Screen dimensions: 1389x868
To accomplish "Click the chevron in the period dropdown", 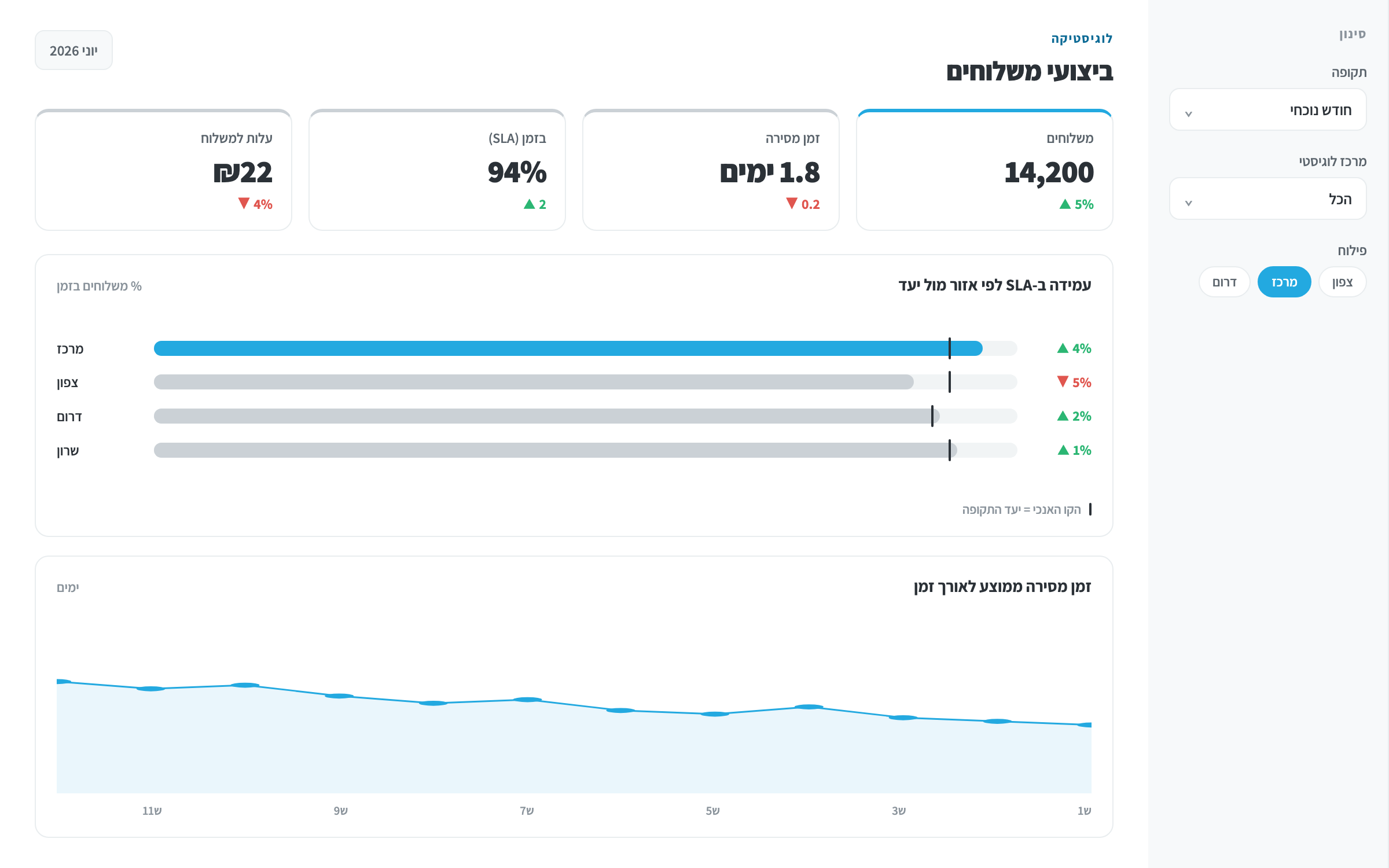I will [x=1188, y=113].
